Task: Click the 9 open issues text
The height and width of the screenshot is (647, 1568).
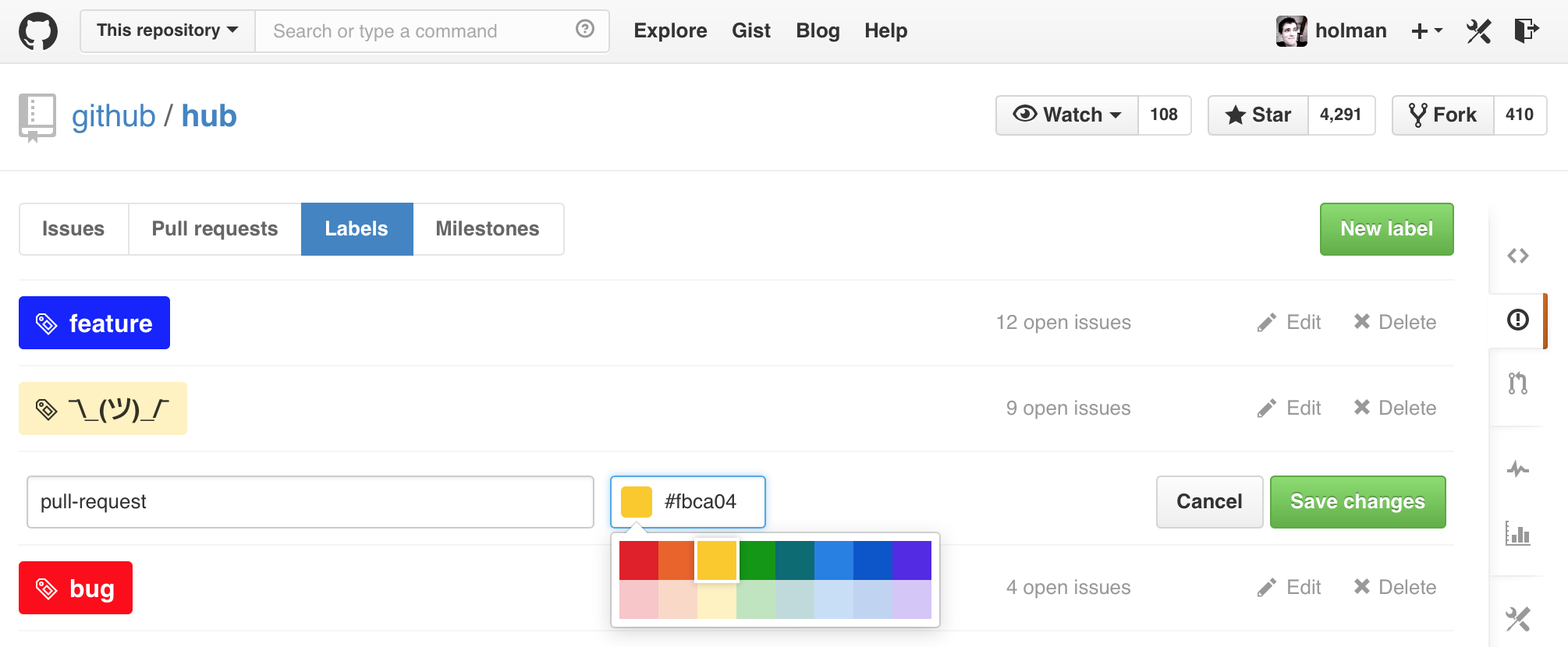Action: (x=1068, y=408)
